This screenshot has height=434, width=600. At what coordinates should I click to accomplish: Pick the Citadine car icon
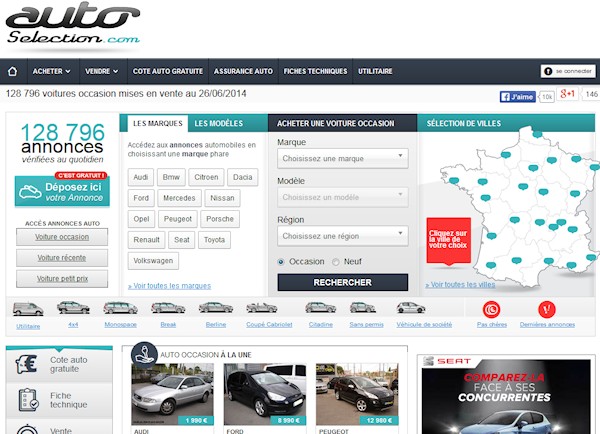pyautogui.click(x=321, y=307)
